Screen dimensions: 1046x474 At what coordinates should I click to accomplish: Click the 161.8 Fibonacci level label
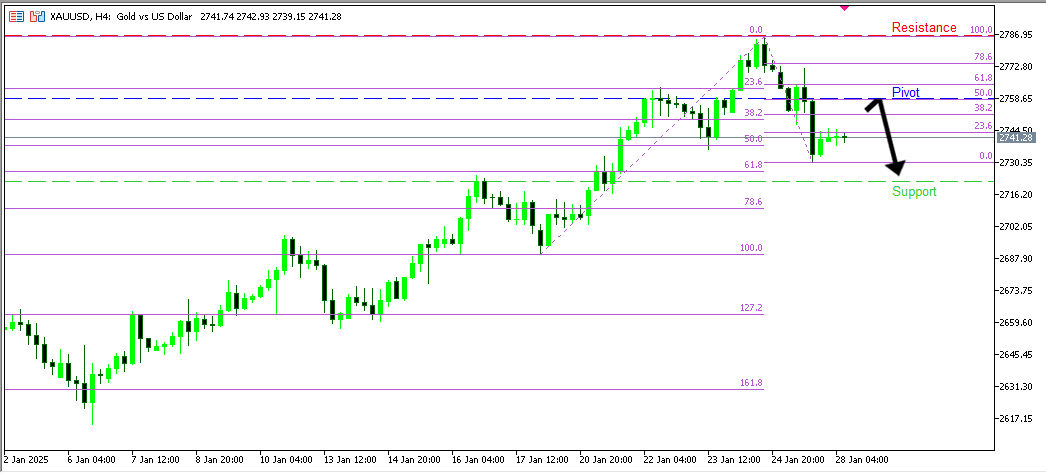coord(751,383)
